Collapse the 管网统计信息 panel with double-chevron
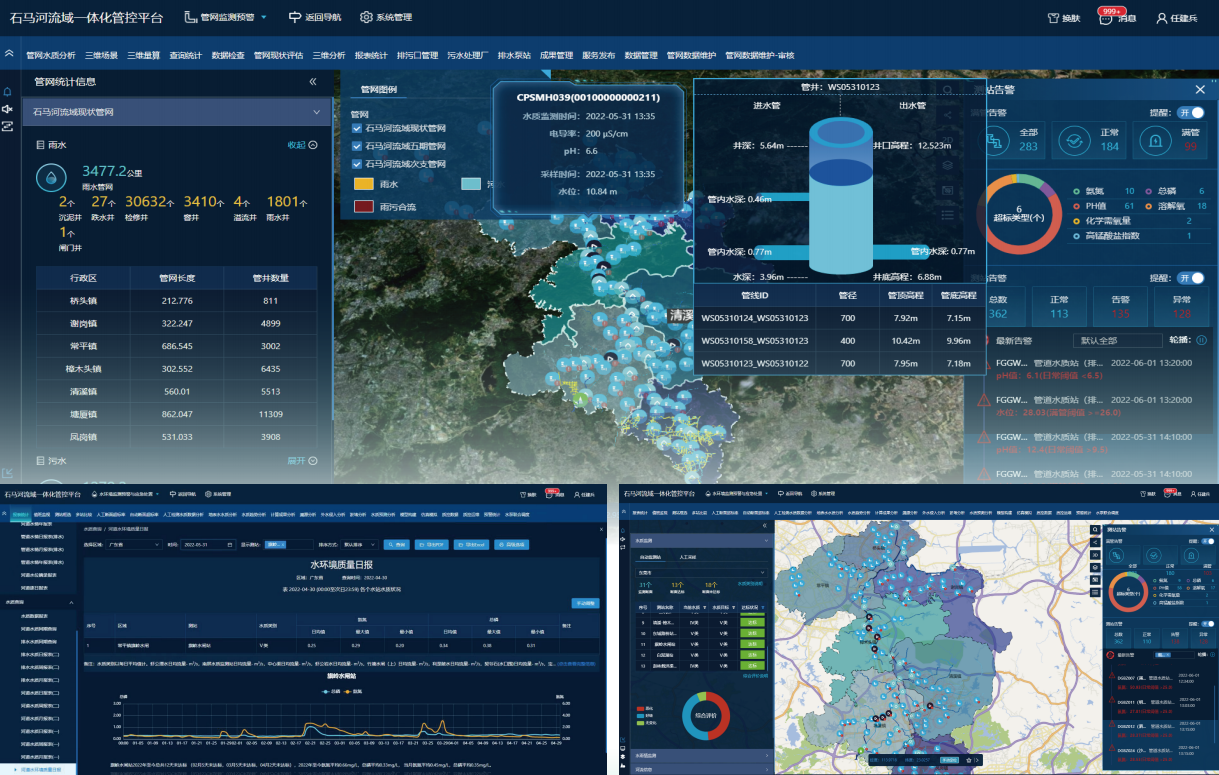This screenshot has width=1219, height=775. (313, 82)
